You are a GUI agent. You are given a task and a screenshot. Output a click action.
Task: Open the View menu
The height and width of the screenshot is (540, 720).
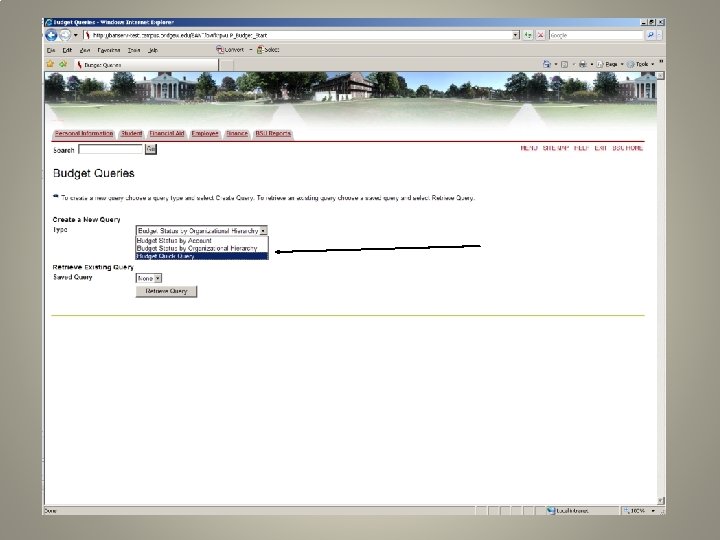(x=85, y=50)
